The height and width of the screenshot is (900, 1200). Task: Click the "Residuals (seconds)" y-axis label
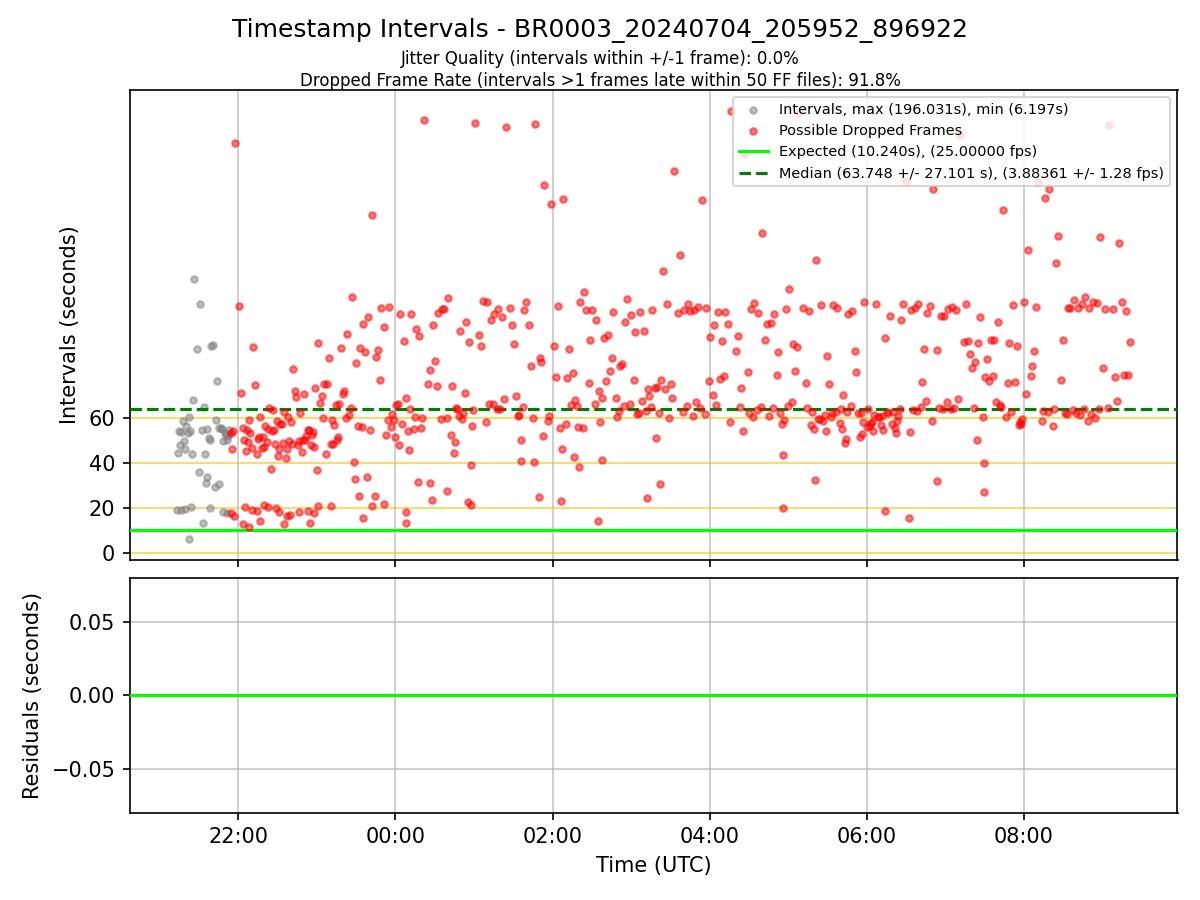point(31,696)
